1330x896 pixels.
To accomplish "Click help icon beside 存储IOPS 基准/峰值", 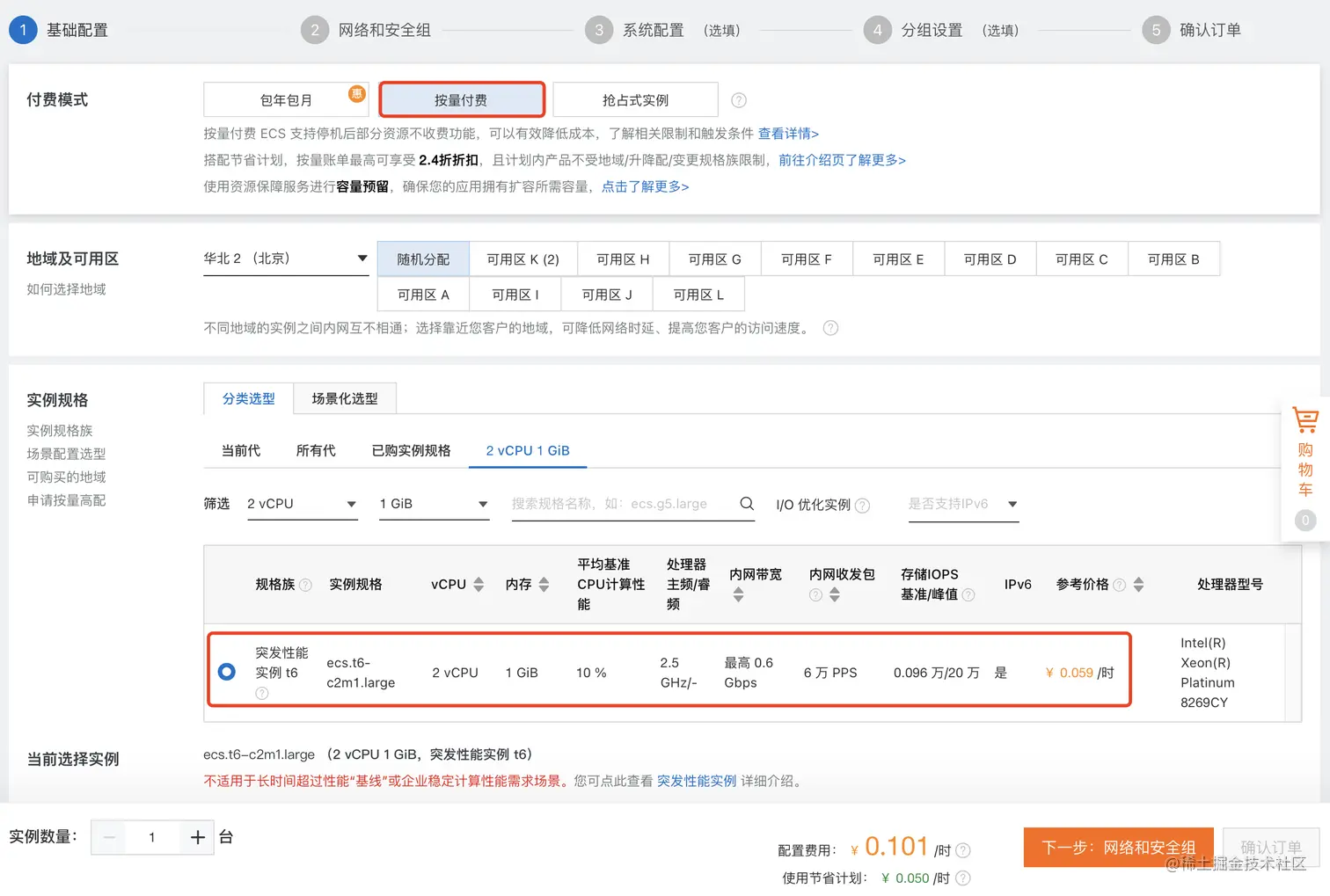I will [968, 595].
